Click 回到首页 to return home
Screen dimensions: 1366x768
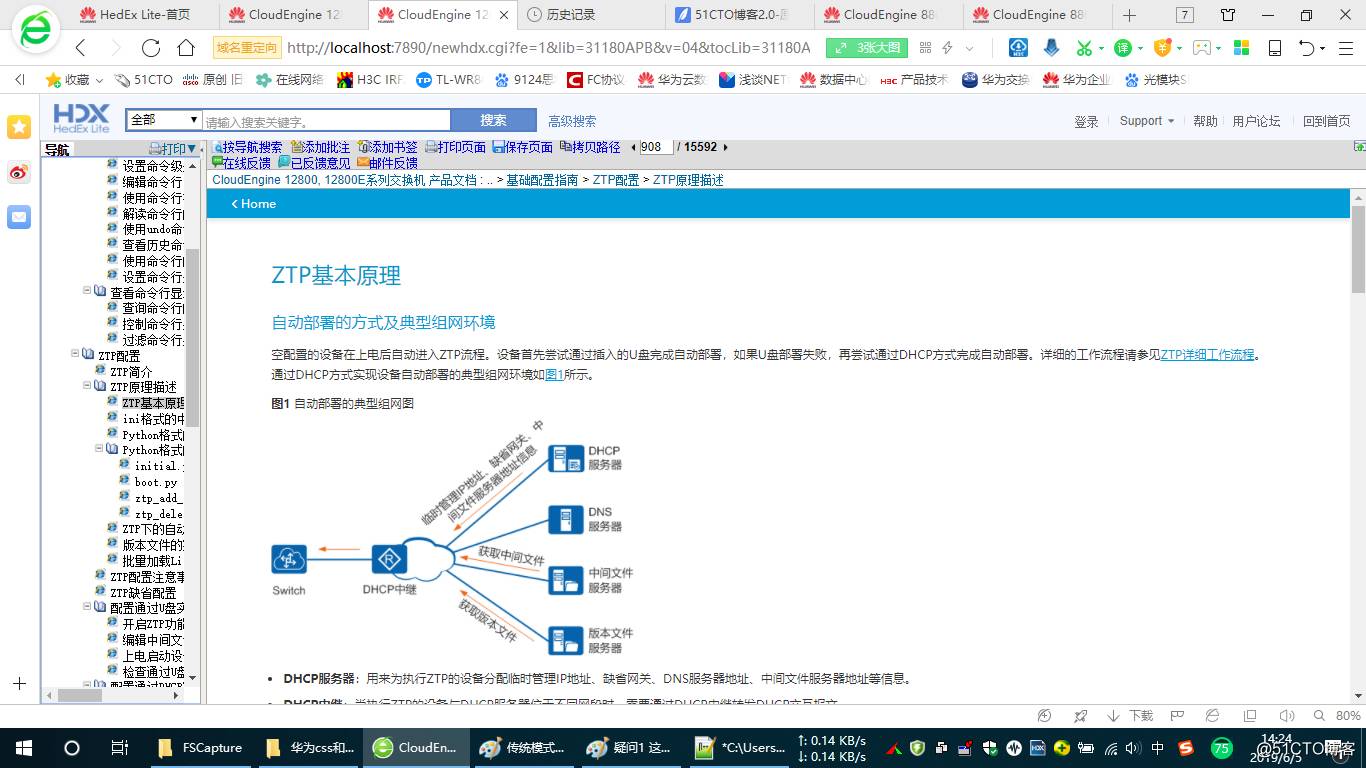(x=1327, y=121)
